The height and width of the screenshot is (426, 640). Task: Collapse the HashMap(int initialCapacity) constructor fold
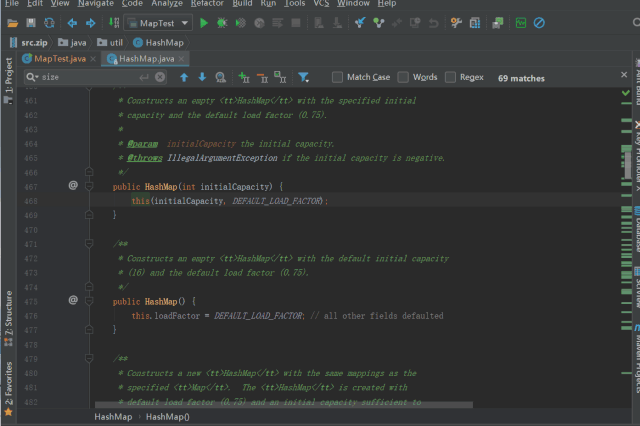[89, 186]
